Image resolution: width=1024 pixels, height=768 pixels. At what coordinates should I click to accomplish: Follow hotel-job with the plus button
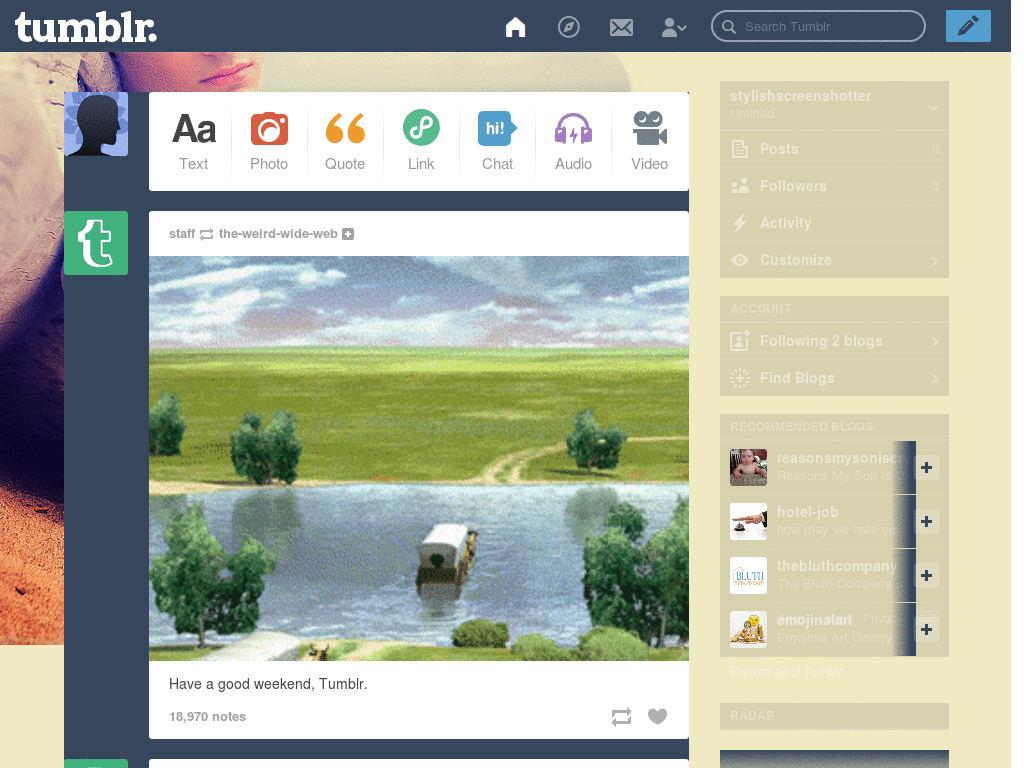(926, 521)
